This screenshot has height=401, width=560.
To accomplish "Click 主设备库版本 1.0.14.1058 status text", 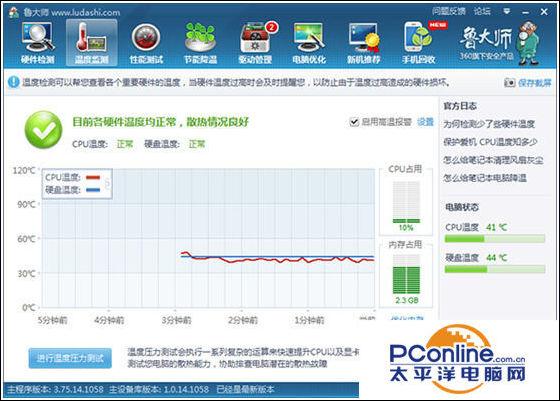I will [159, 389].
